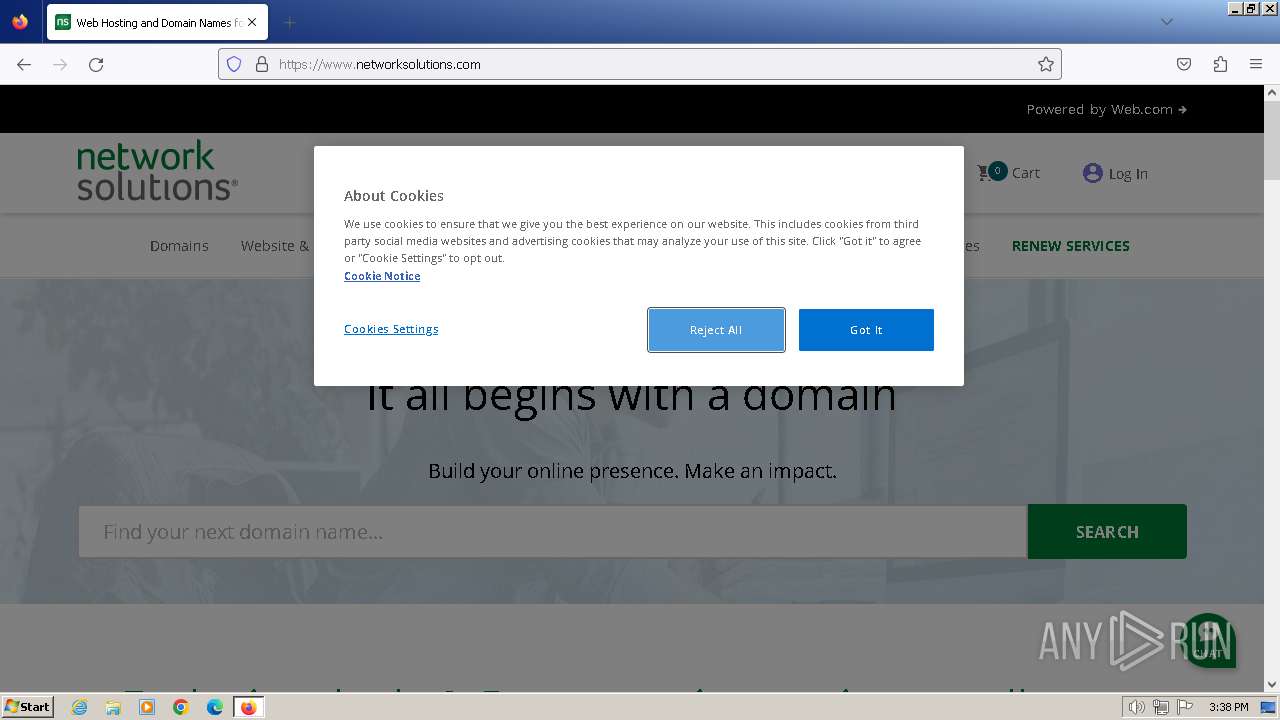Viewport: 1280px width, 720px height.
Task: Close the Web Hosting and Domain Names tab
Action: point(252,22)
